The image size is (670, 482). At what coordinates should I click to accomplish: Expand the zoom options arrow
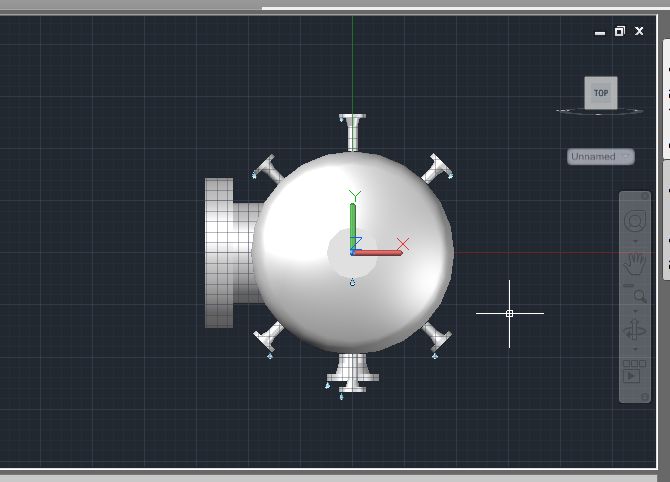(x=635, y=311)
